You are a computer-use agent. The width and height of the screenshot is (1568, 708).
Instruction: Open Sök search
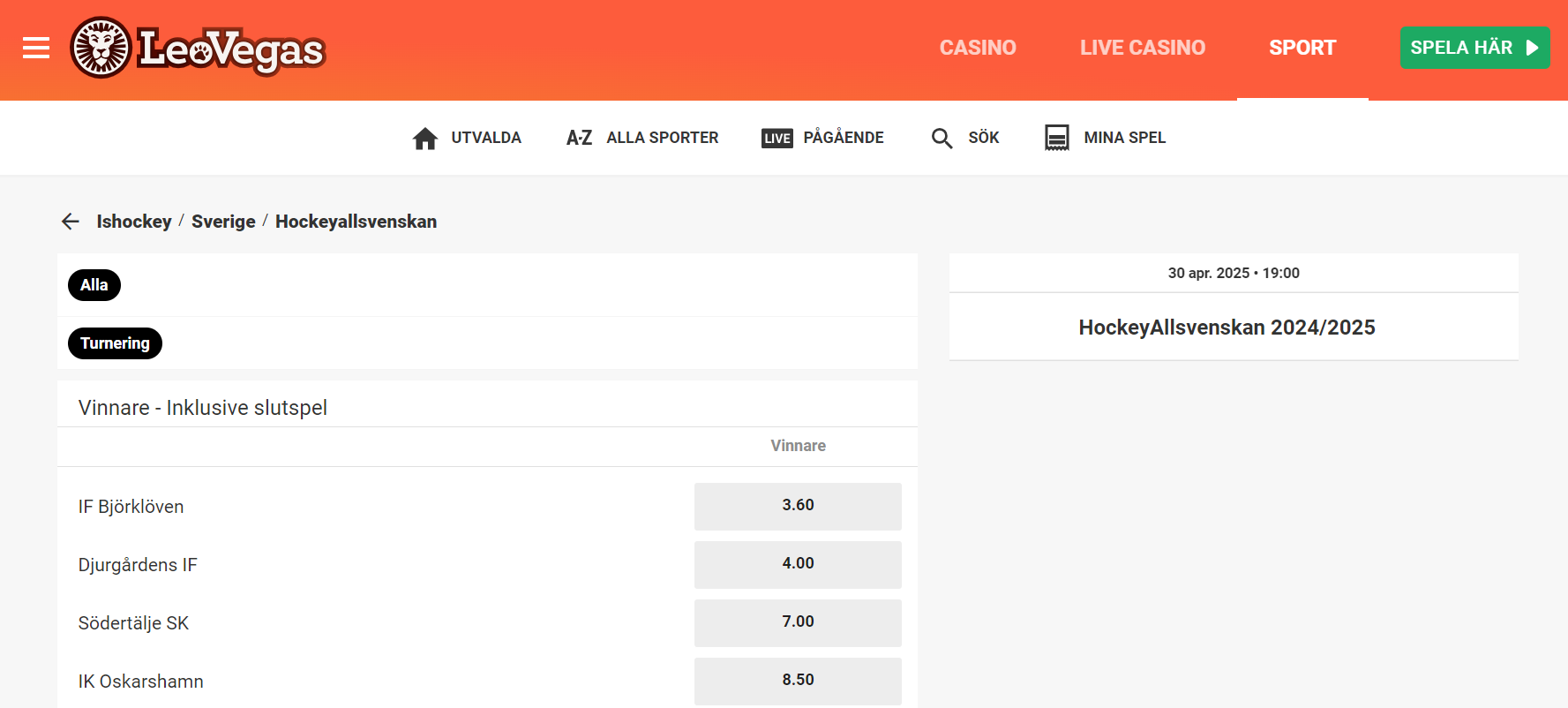[x=984, y=138]
